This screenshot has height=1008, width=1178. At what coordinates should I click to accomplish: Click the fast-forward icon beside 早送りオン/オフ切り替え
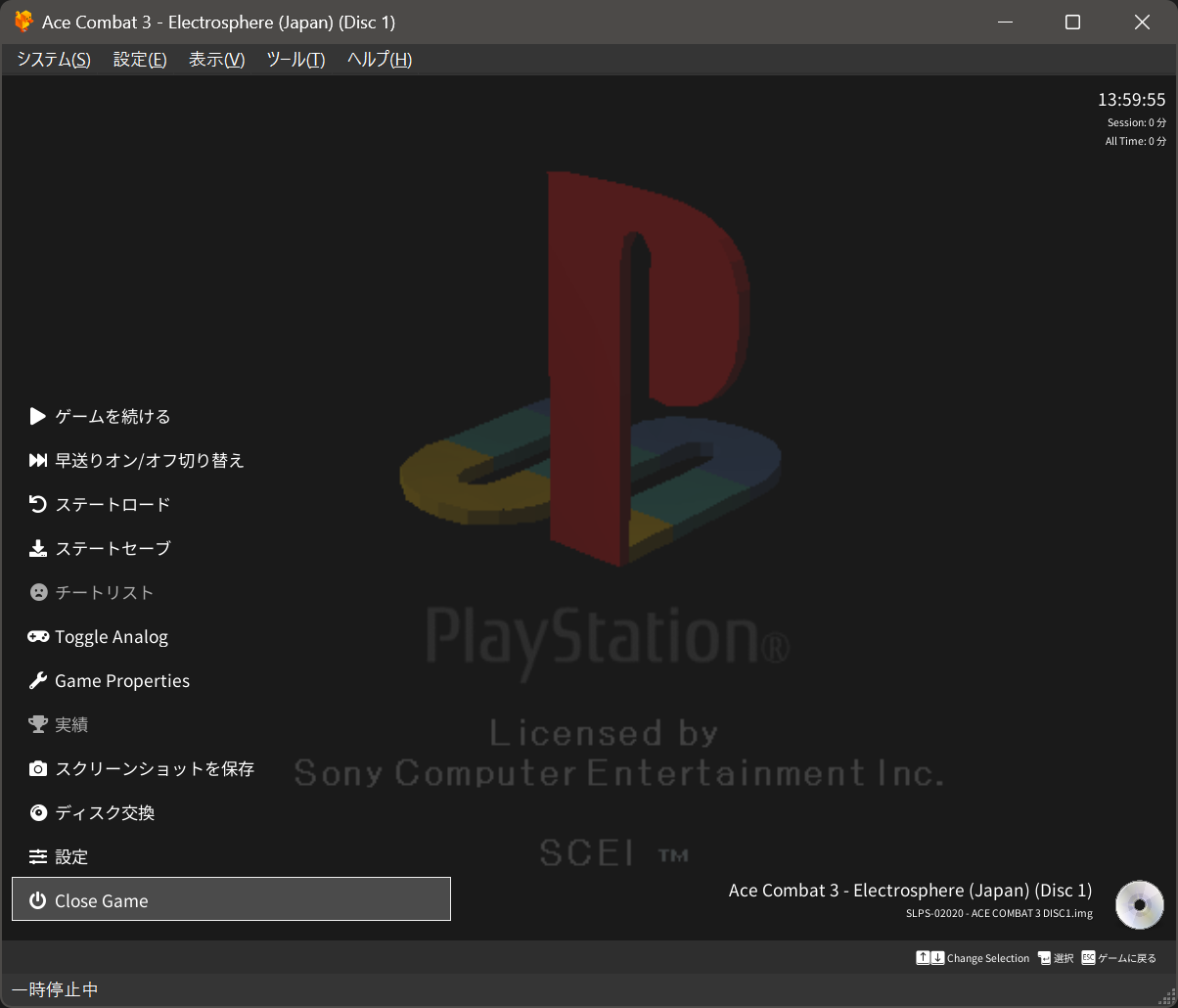pyautogui.click(x=38, y=461)
